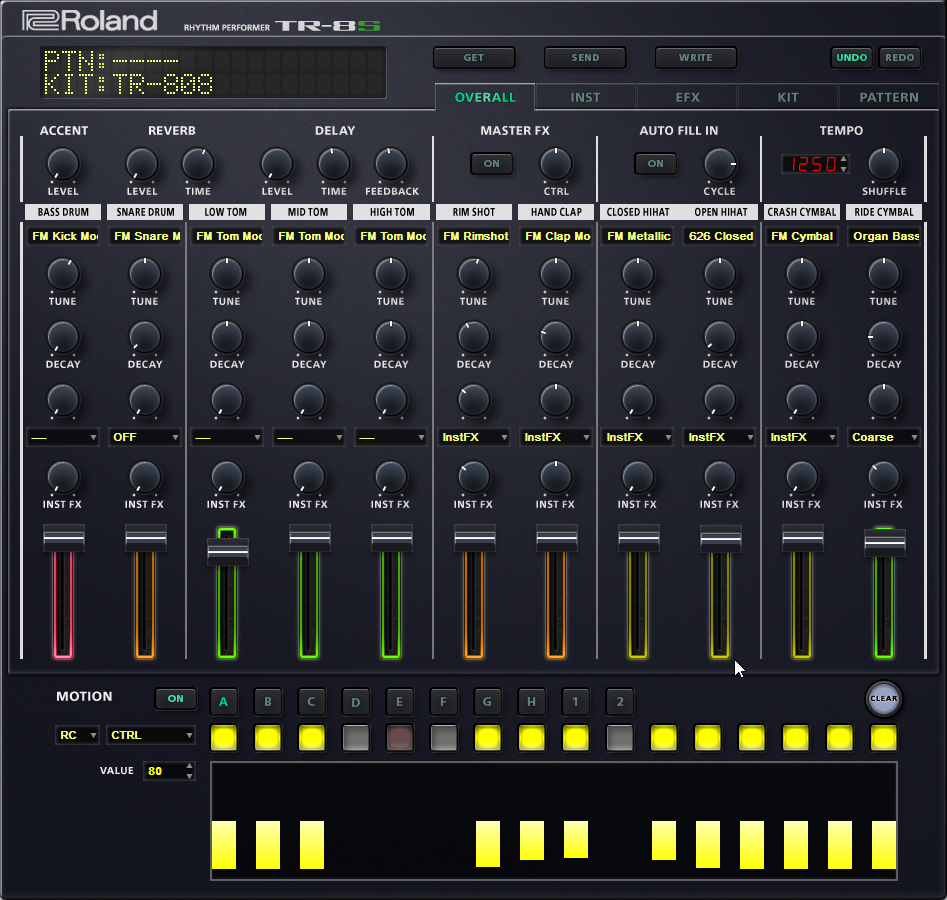
Task: Toggle the first yellow step button
Action: 223,738
